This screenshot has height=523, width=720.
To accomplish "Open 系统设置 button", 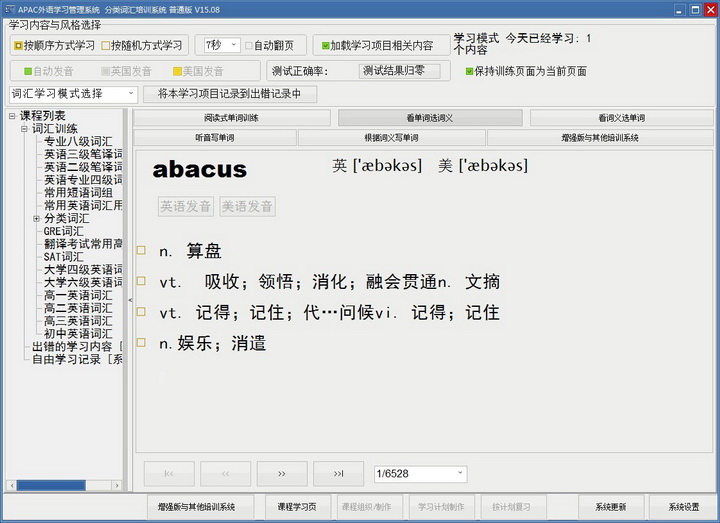I will 683,507.
